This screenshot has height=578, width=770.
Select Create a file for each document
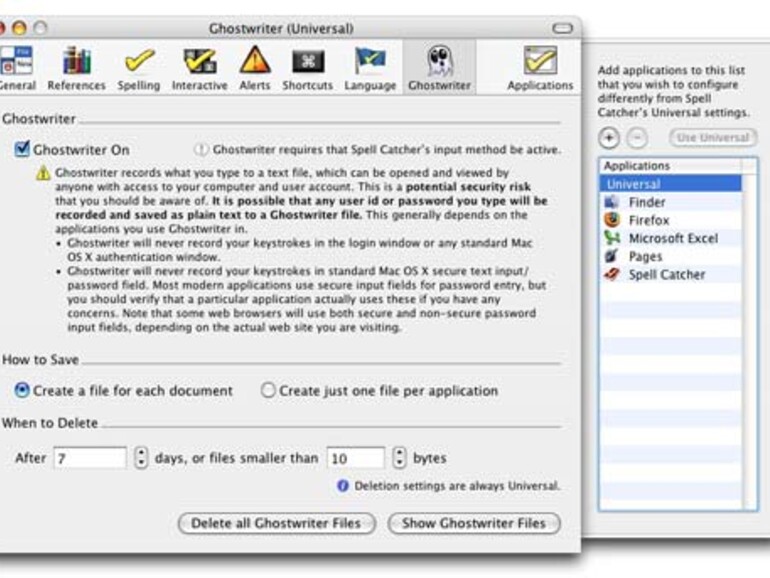click(22, 390)
